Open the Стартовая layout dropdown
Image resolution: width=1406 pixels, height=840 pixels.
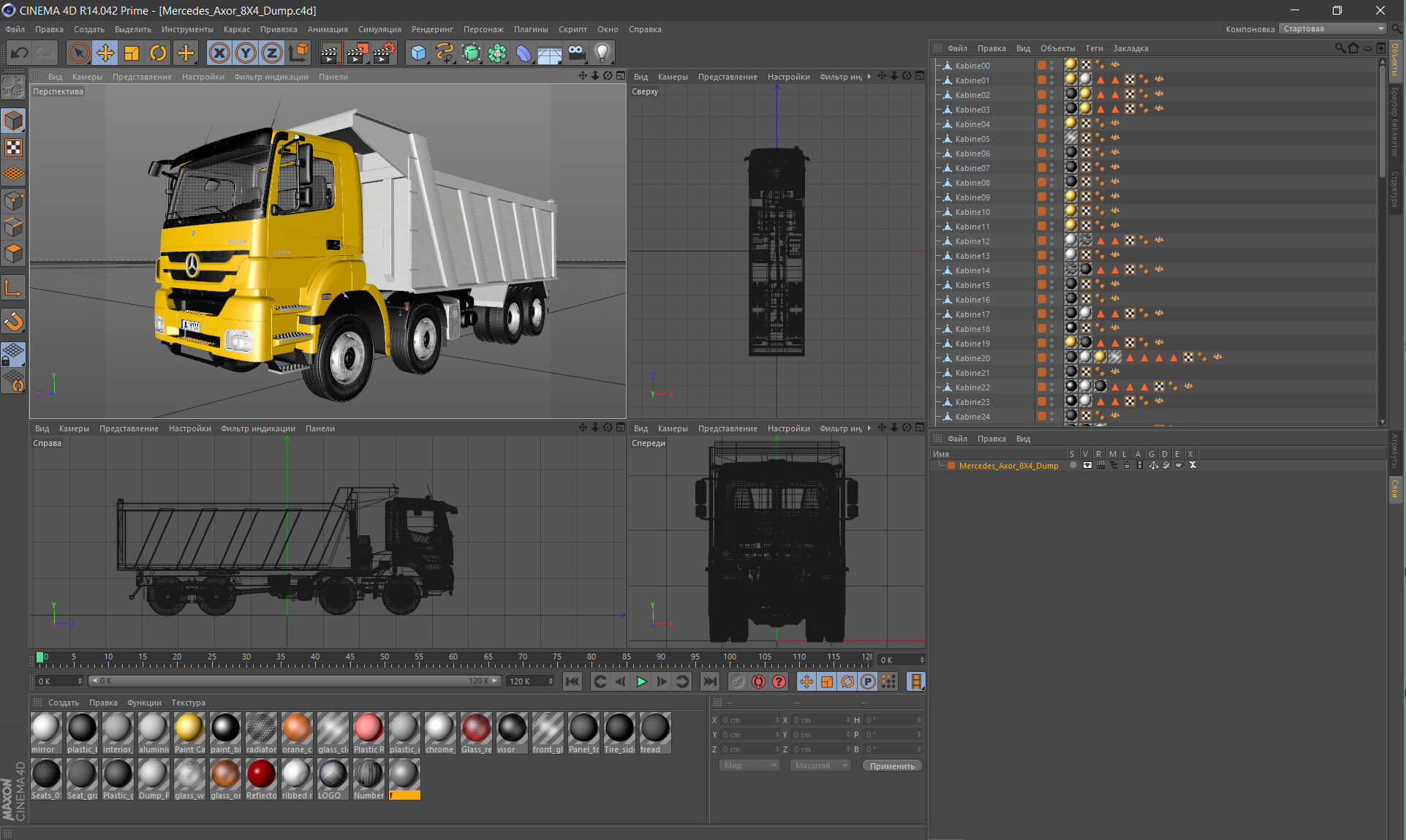pos(1333,29)
